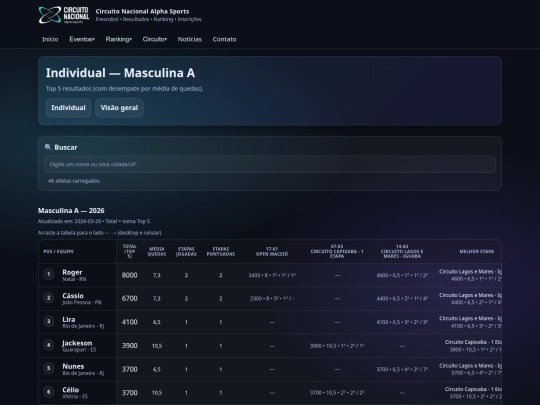540x405 pixels.
Task: Click position badge 6 next to Célio
Action: tap(49, 392)
